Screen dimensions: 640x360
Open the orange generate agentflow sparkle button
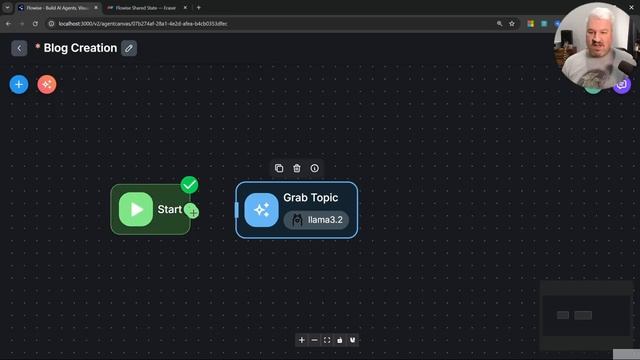click(47, 84)
